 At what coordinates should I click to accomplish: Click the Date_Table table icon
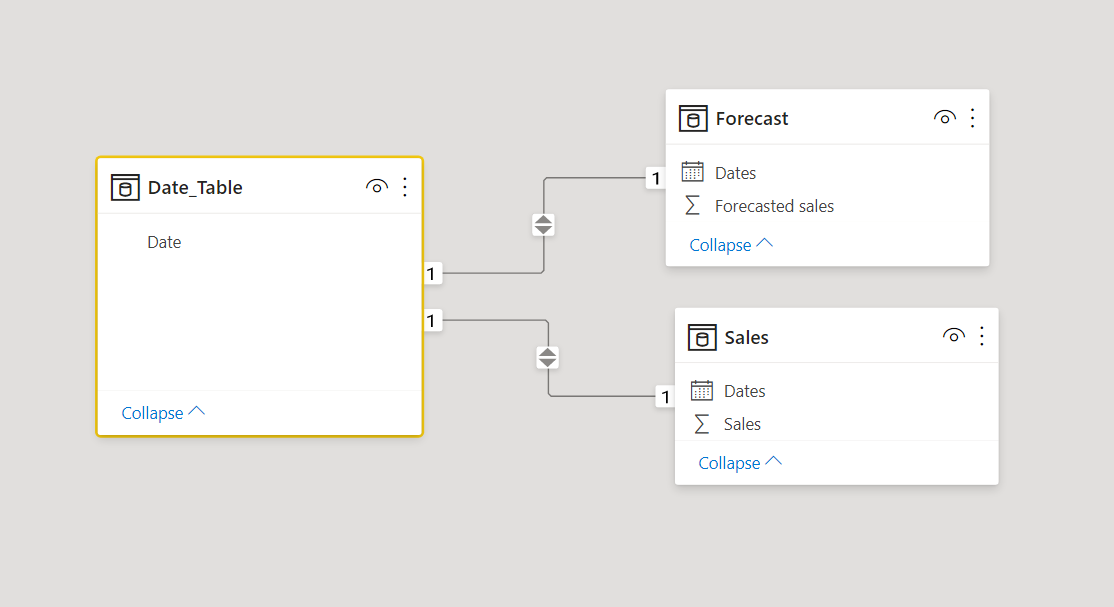(x=125, y=188)
